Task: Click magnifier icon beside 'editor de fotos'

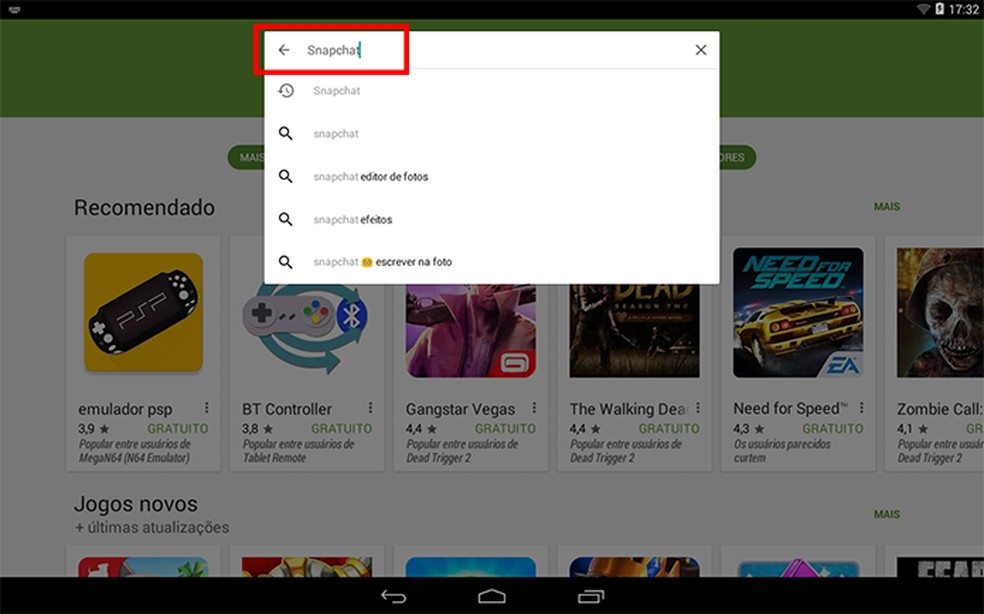Action: [286, 176]
